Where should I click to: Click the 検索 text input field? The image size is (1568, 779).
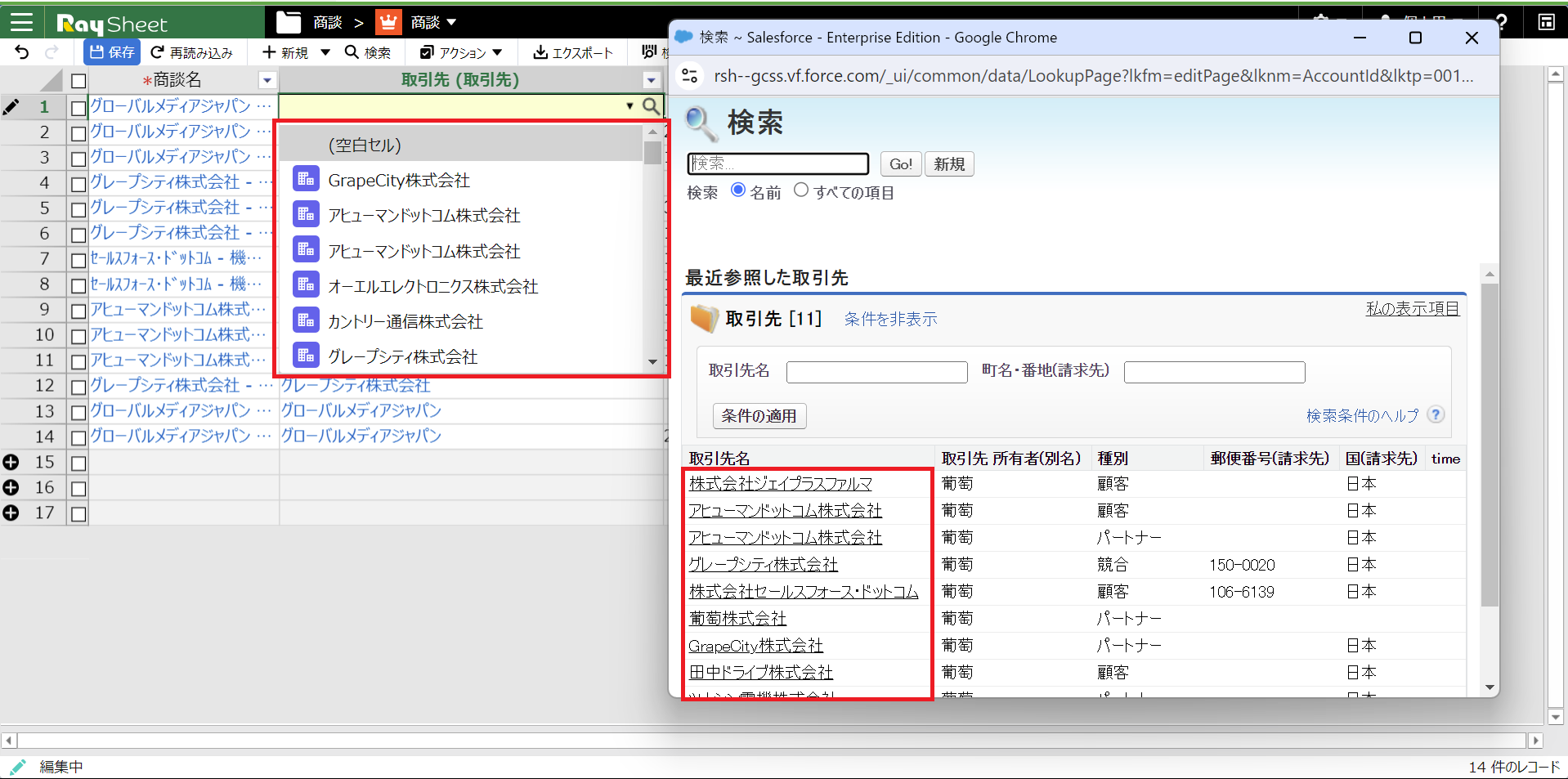[778, 163]
